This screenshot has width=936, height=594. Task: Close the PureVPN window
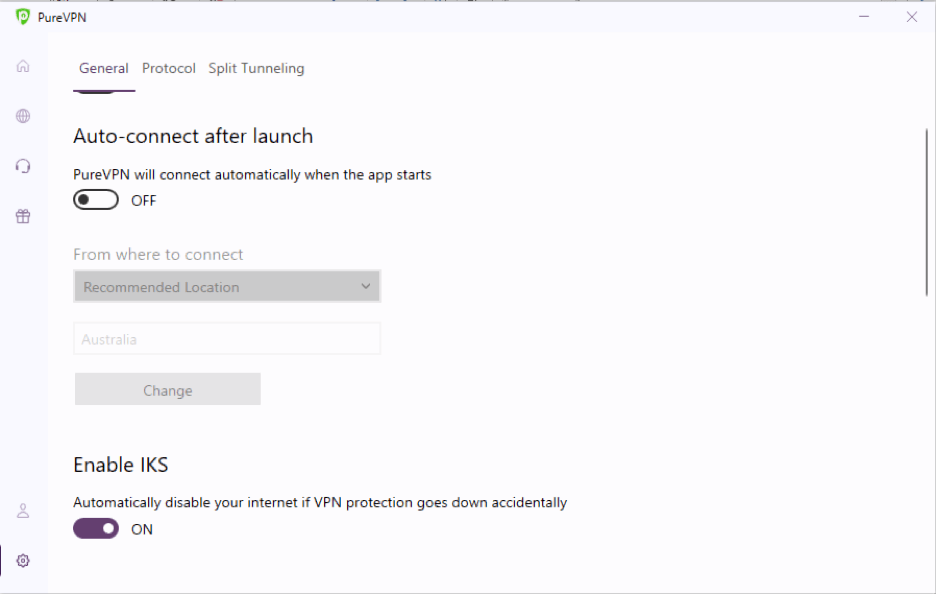[x=912, y=17]
